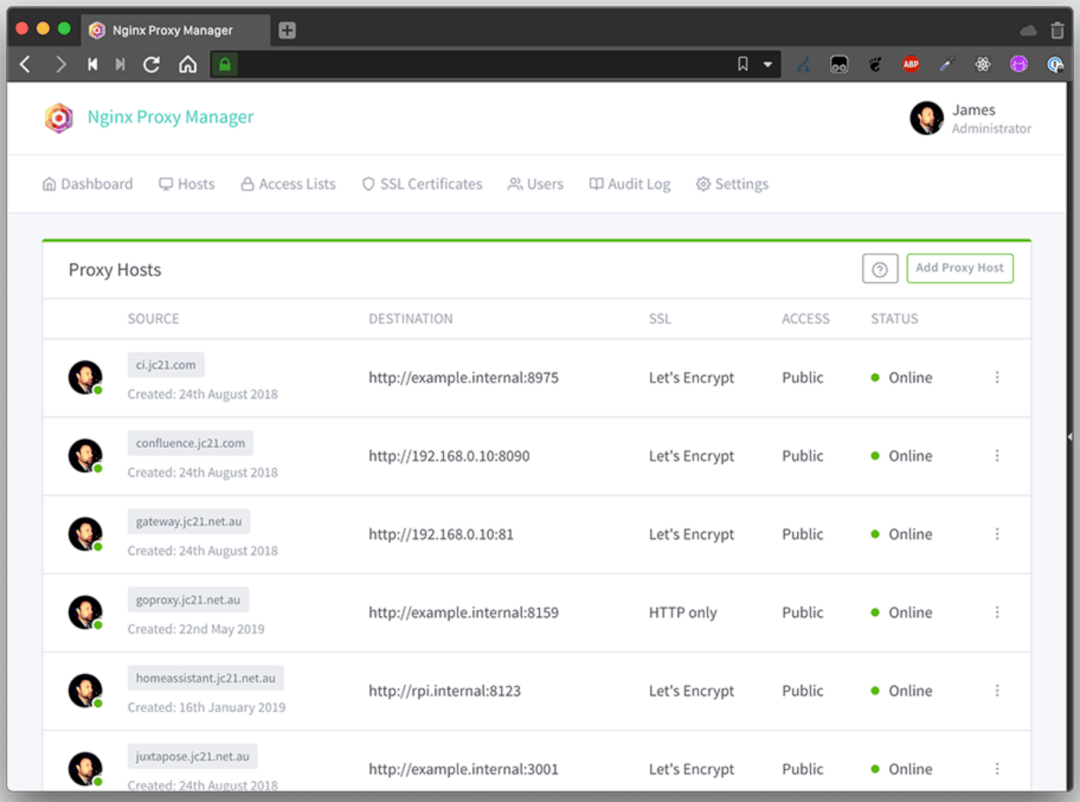Screen dimensions: 1080x802
Task: Go to the browser home icon
Action: (x=187, y=64)
